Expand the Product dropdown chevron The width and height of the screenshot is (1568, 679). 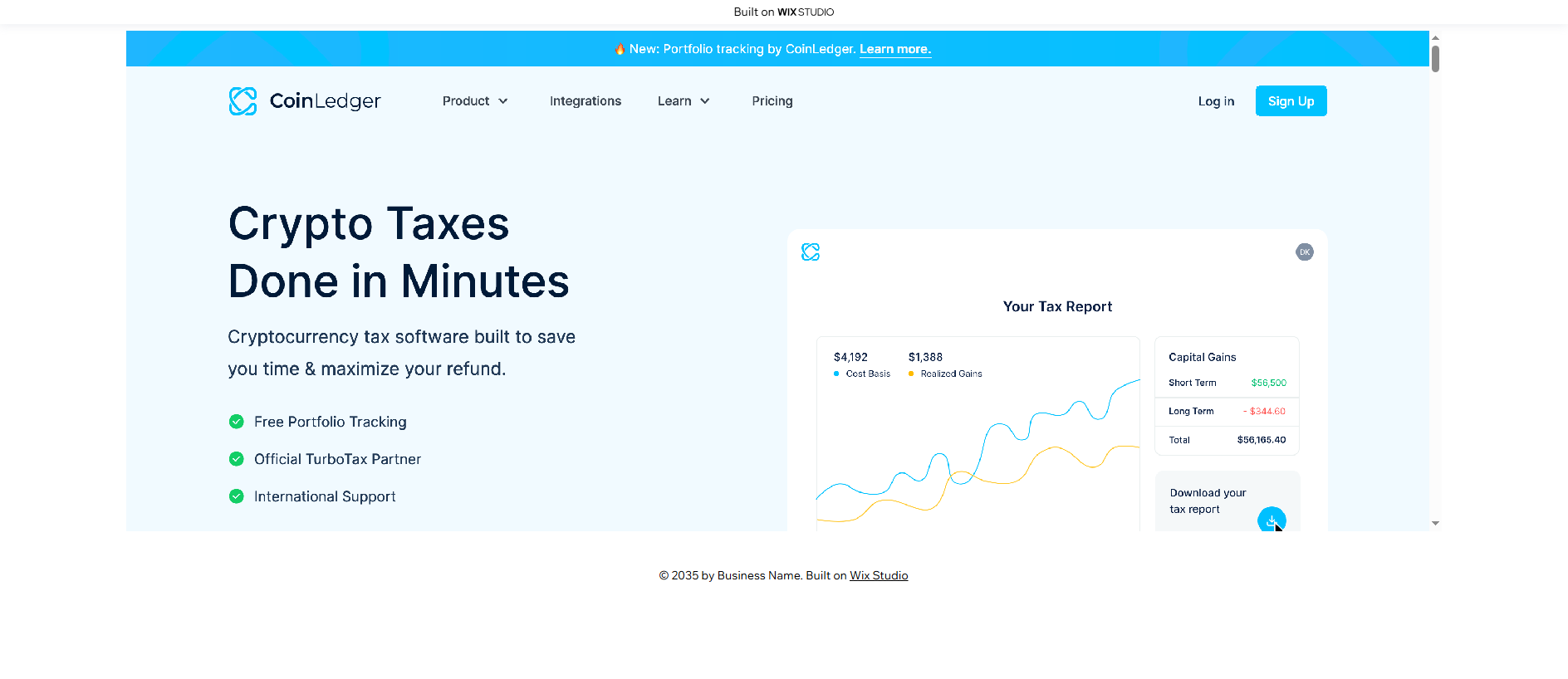click(503, 101)
